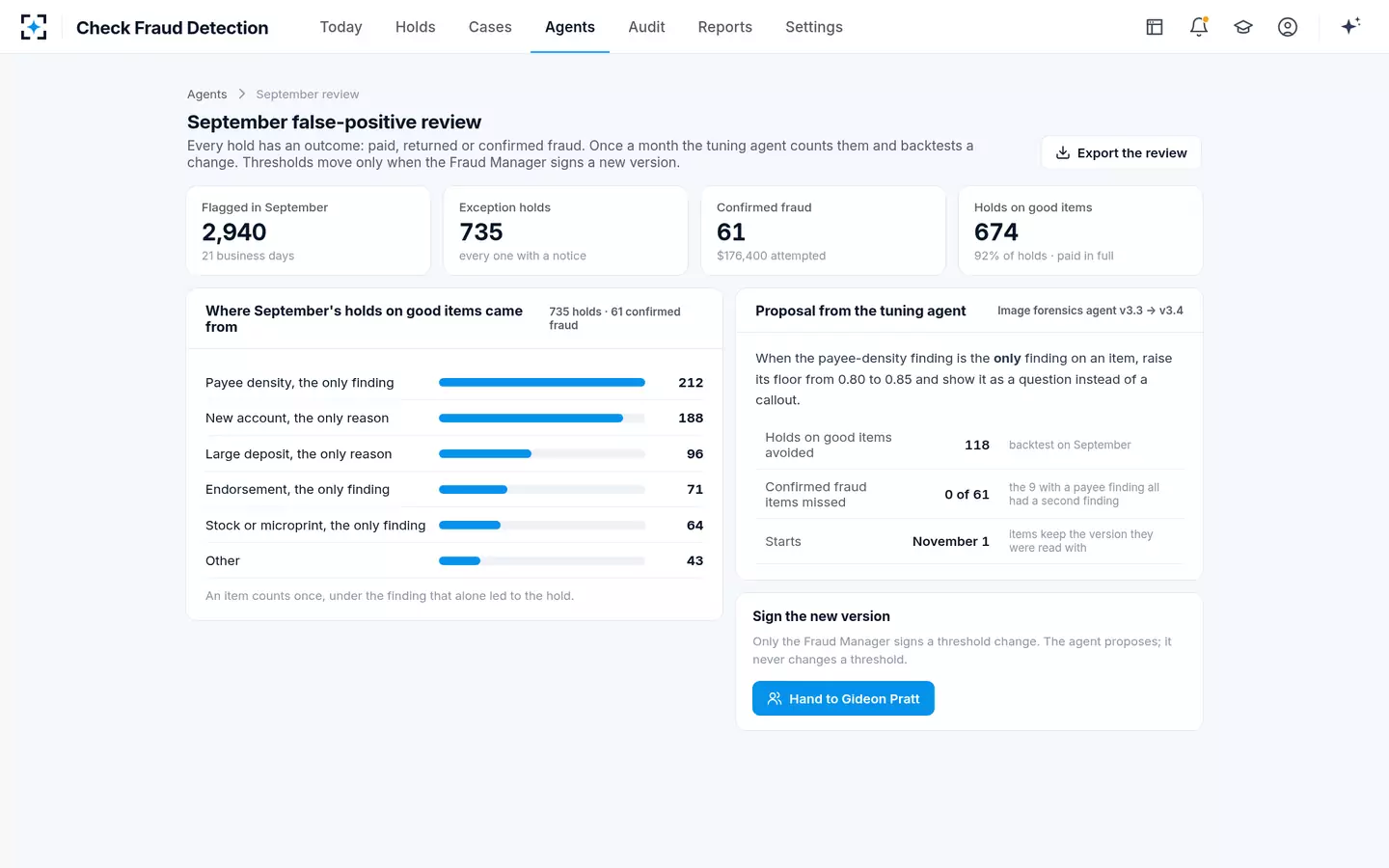
Task: Switch to the Holds tab
Action: point(415,27)
